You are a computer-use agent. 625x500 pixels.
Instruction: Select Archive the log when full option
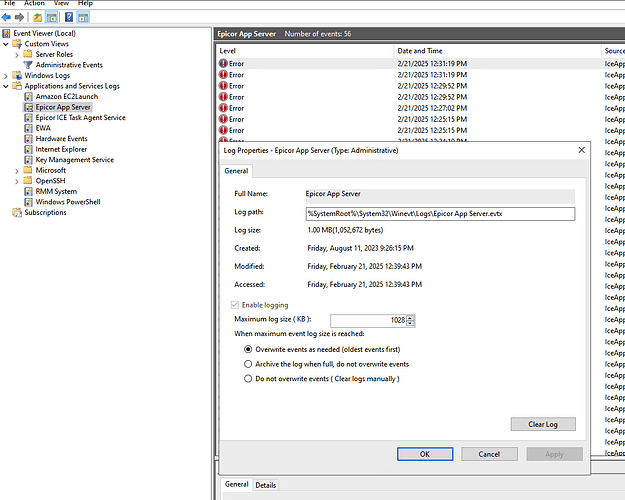point(248,364)
